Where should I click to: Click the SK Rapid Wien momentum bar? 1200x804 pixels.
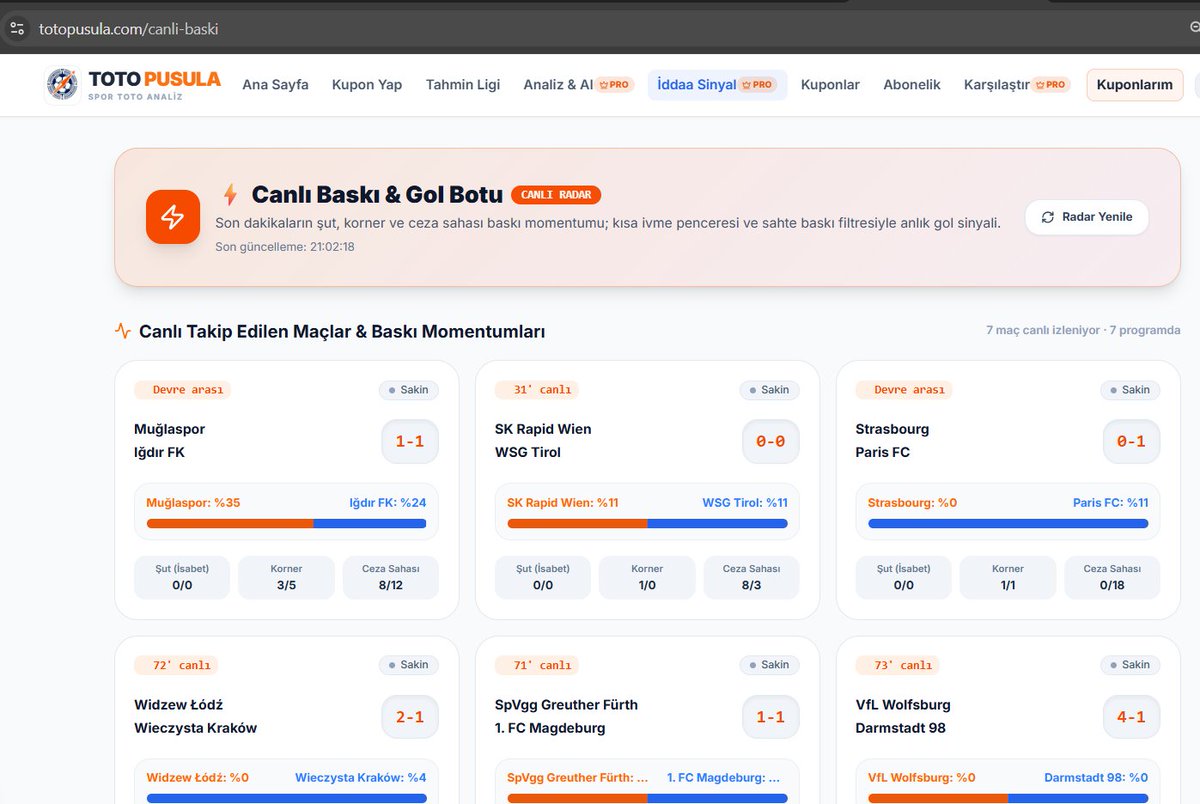pyautogui.click(x=647, y=523)
